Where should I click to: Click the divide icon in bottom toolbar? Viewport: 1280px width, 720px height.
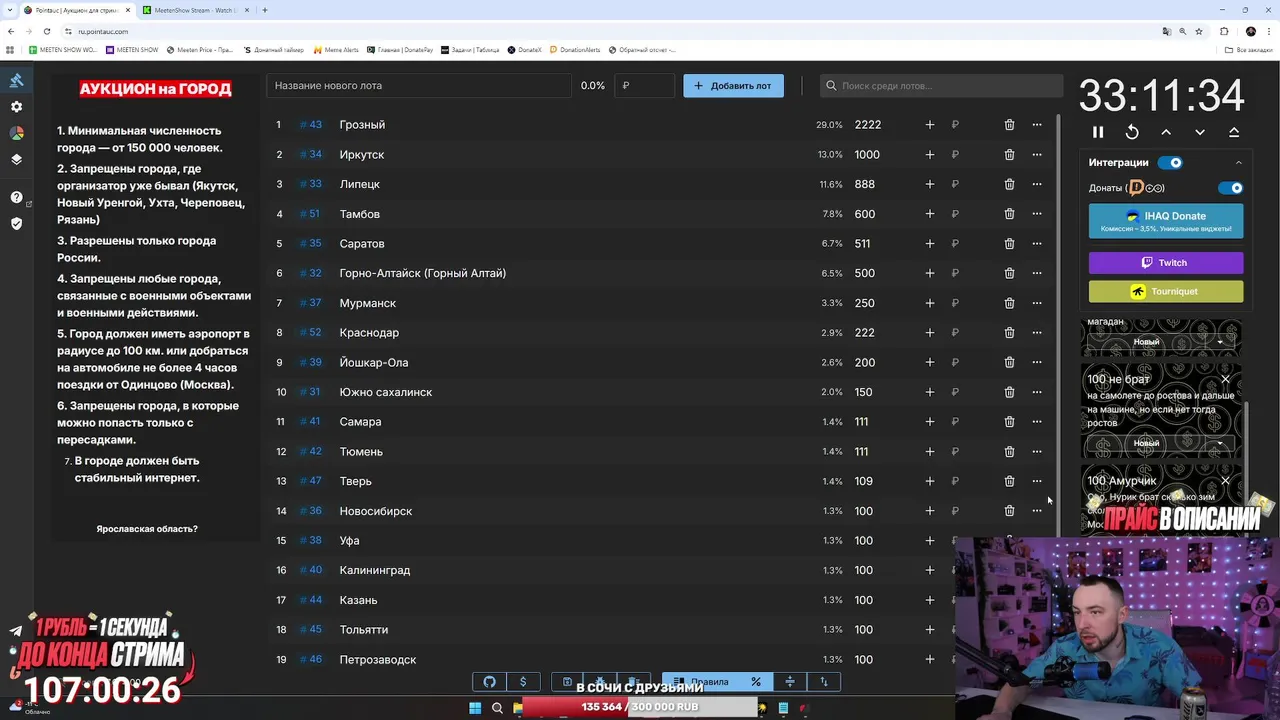click(x=790, y=682)
